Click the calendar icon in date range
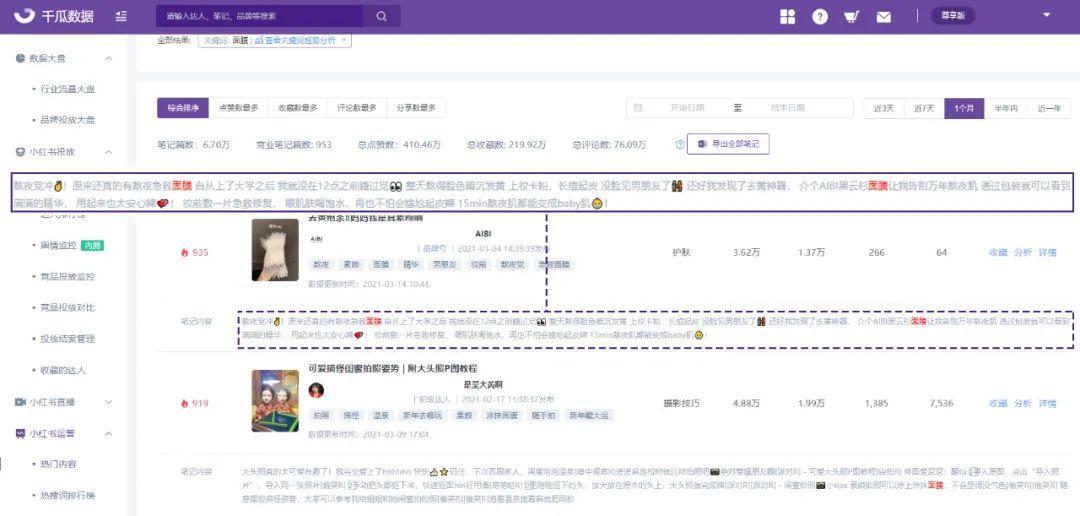Viewport: 1080px width, 516px height. click(x=638, y=107)
